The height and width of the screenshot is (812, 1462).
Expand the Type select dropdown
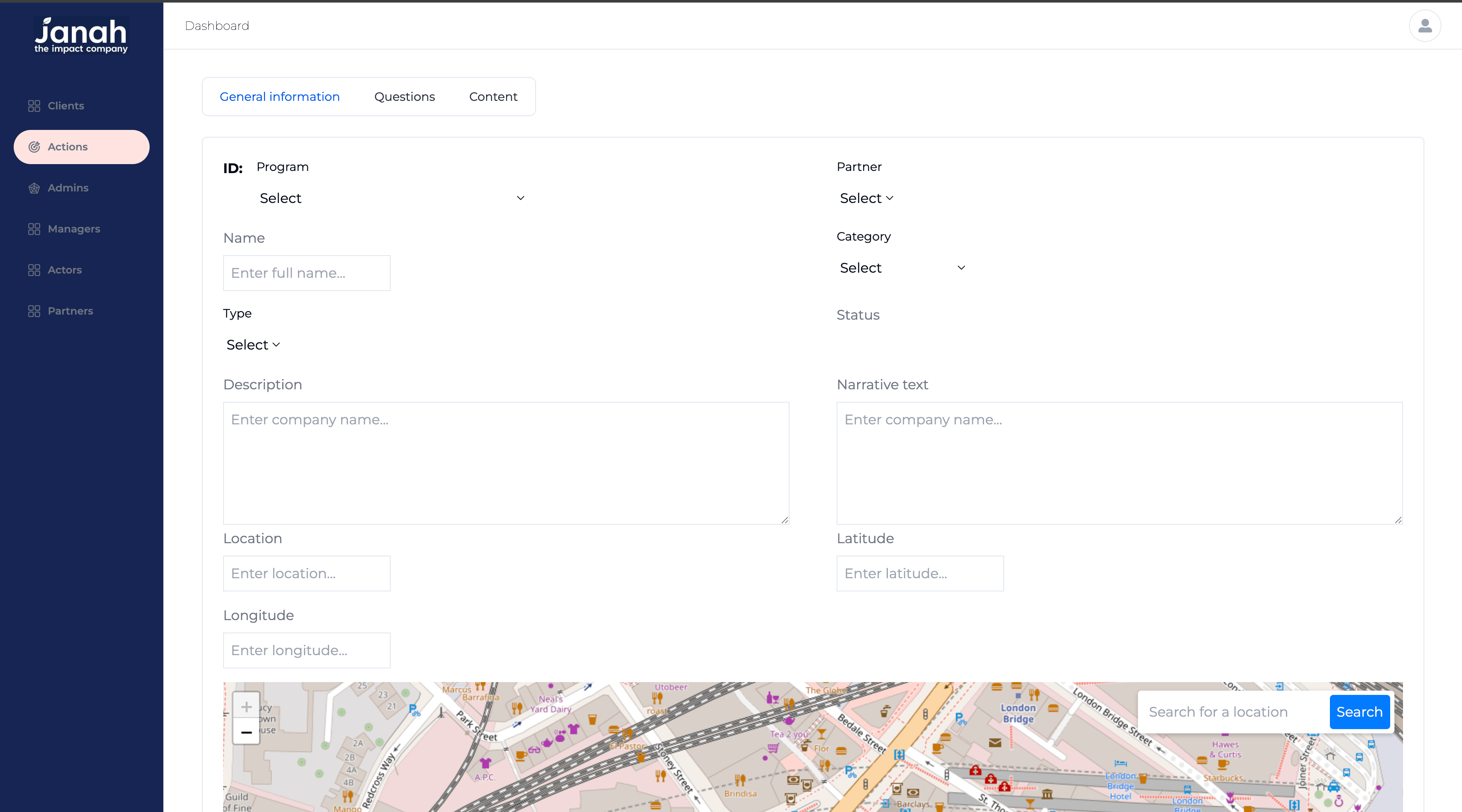click(x=253, y=345)
